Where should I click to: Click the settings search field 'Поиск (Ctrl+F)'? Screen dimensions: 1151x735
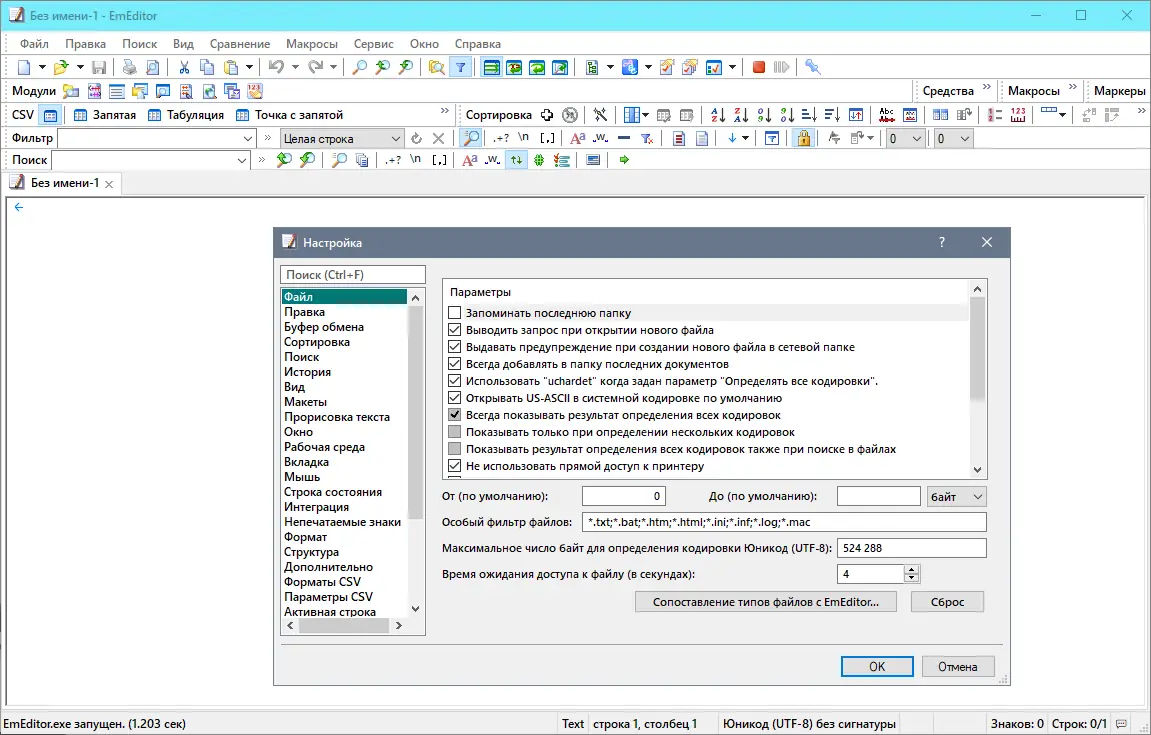point(353,275)
